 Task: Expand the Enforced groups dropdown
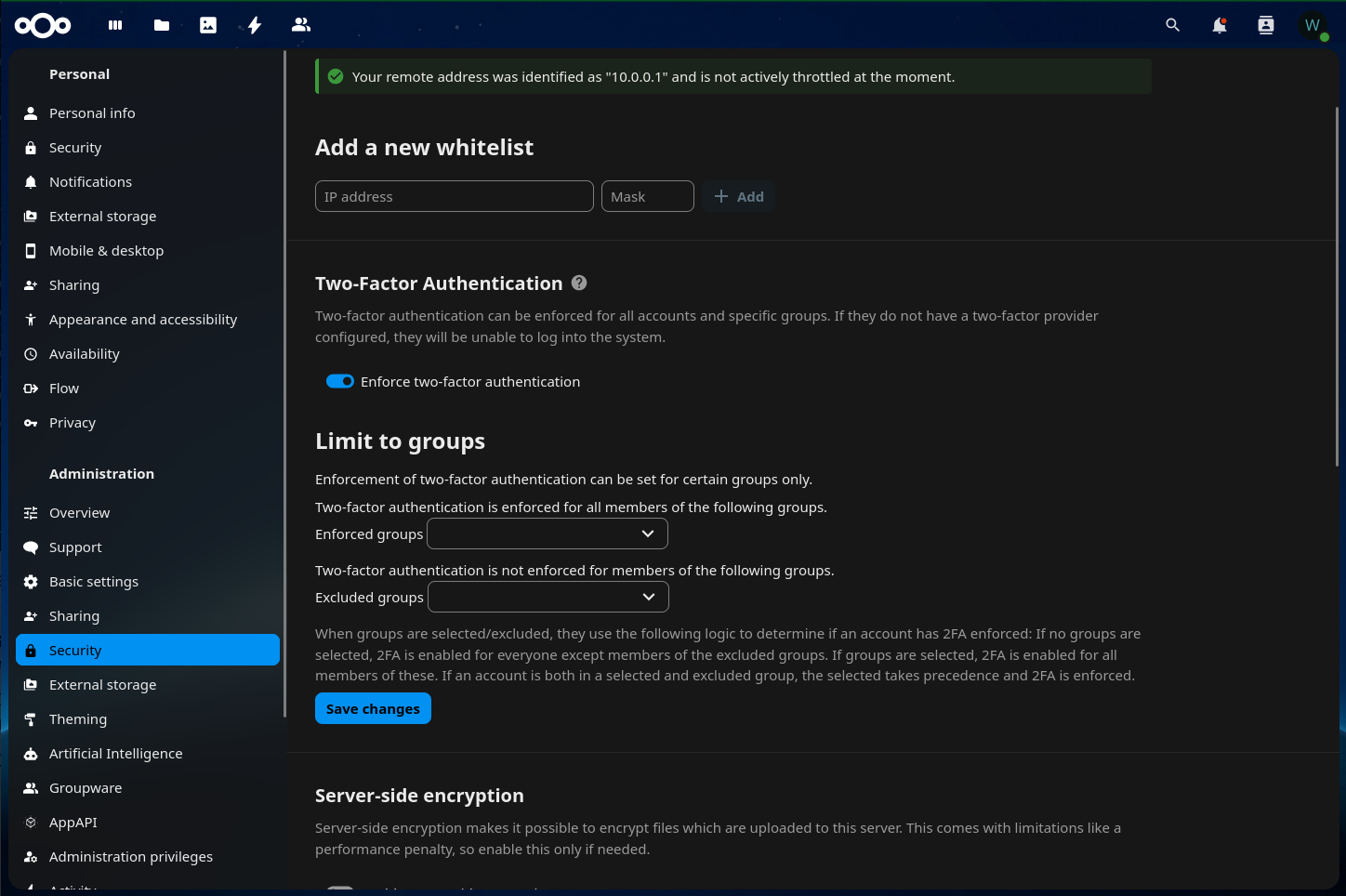pos(548,534)
